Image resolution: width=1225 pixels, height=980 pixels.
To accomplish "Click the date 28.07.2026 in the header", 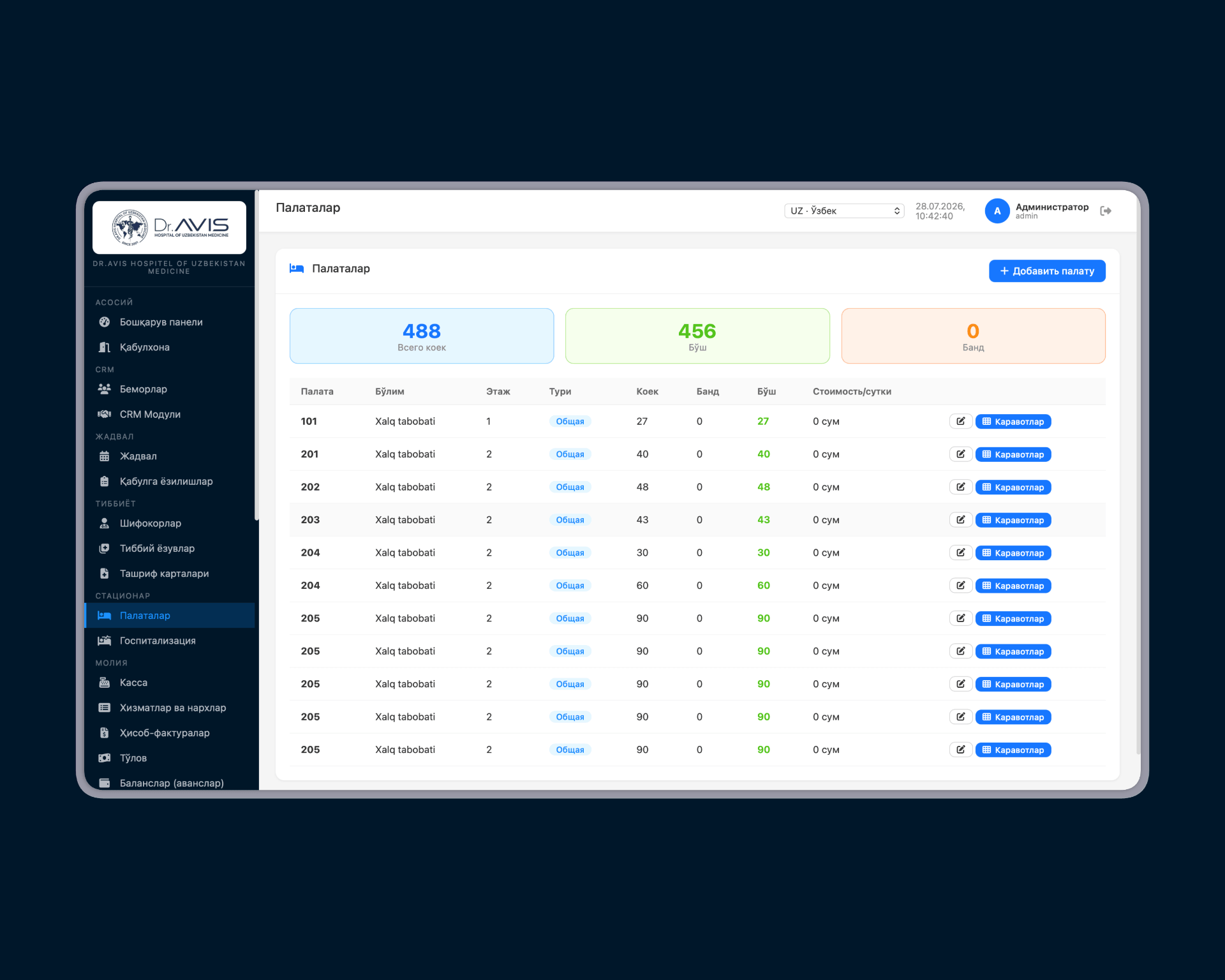I will click(940, 206).
